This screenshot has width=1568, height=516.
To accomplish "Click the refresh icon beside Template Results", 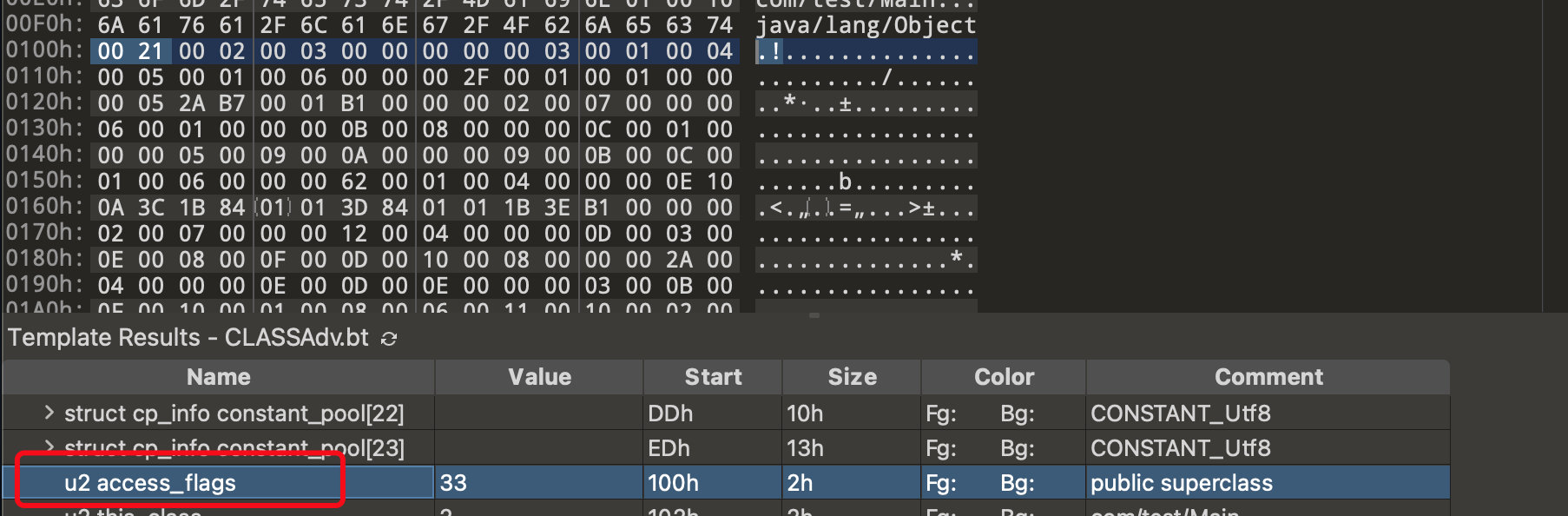I will coord(389,338).
